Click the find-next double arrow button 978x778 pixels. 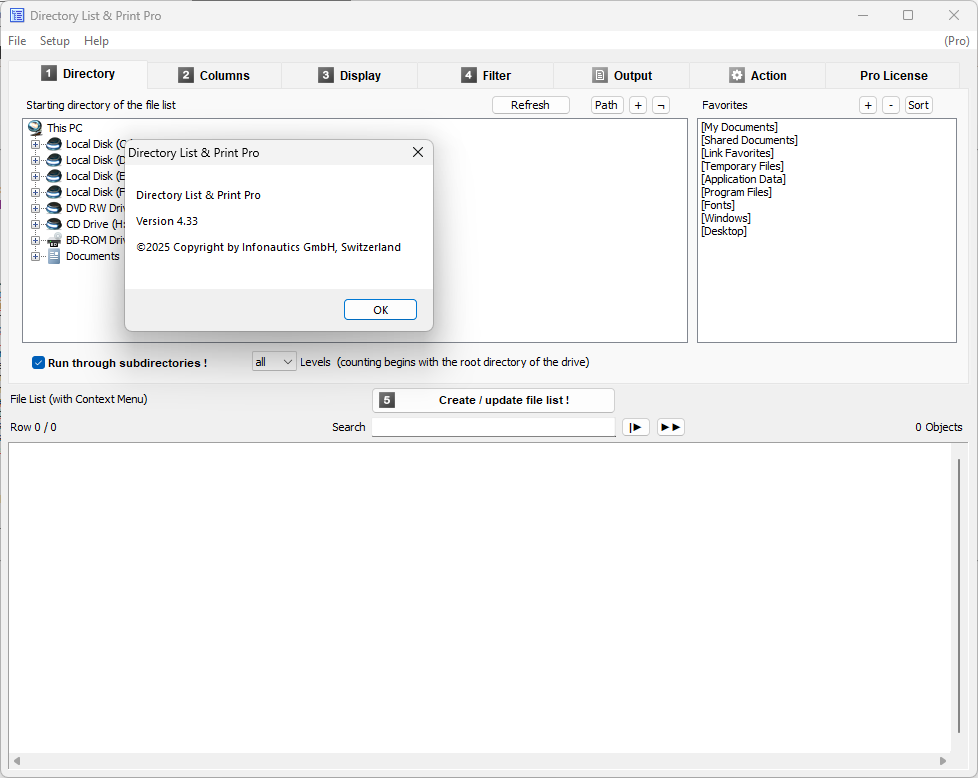click(671, 427)
